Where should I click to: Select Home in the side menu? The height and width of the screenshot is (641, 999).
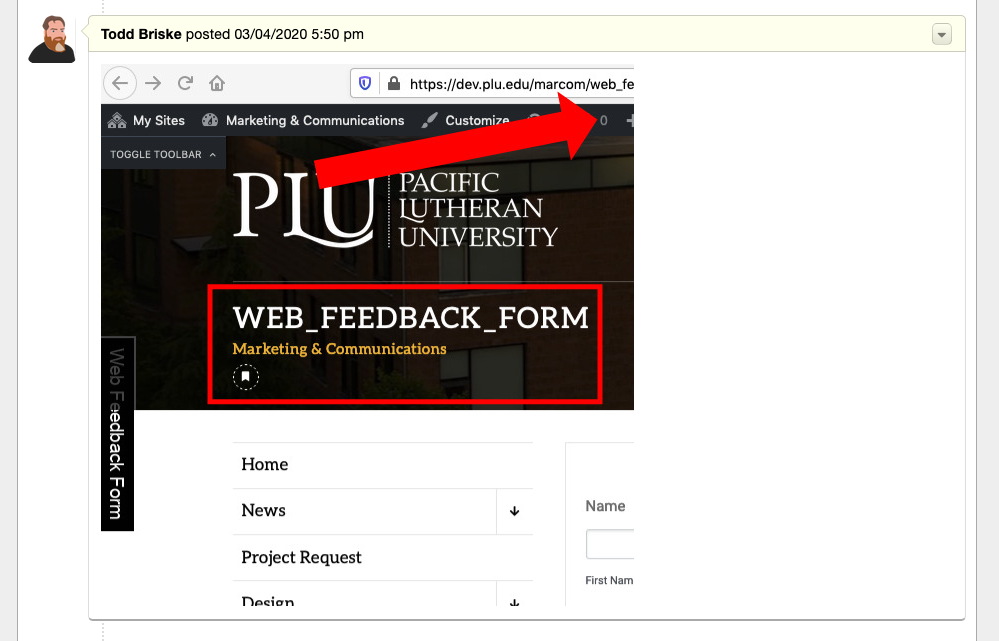pos(264,465)
